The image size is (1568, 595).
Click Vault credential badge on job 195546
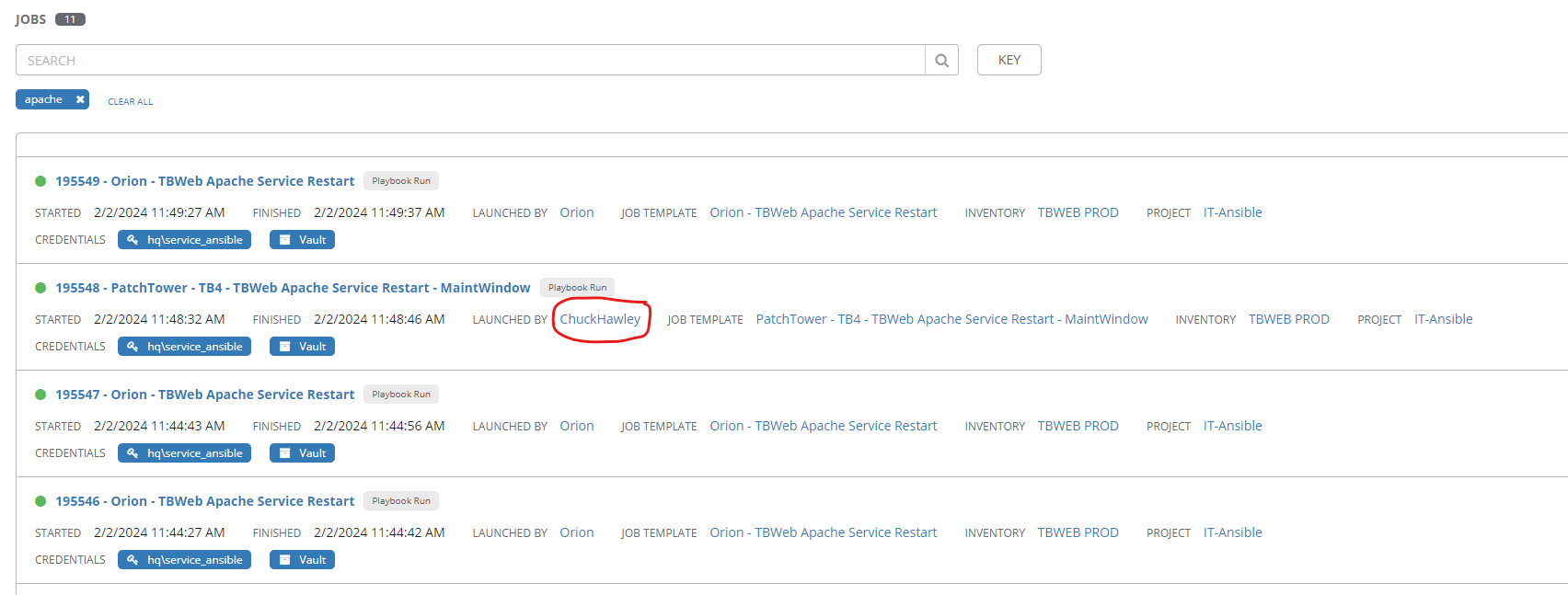(x=302, y=560)
